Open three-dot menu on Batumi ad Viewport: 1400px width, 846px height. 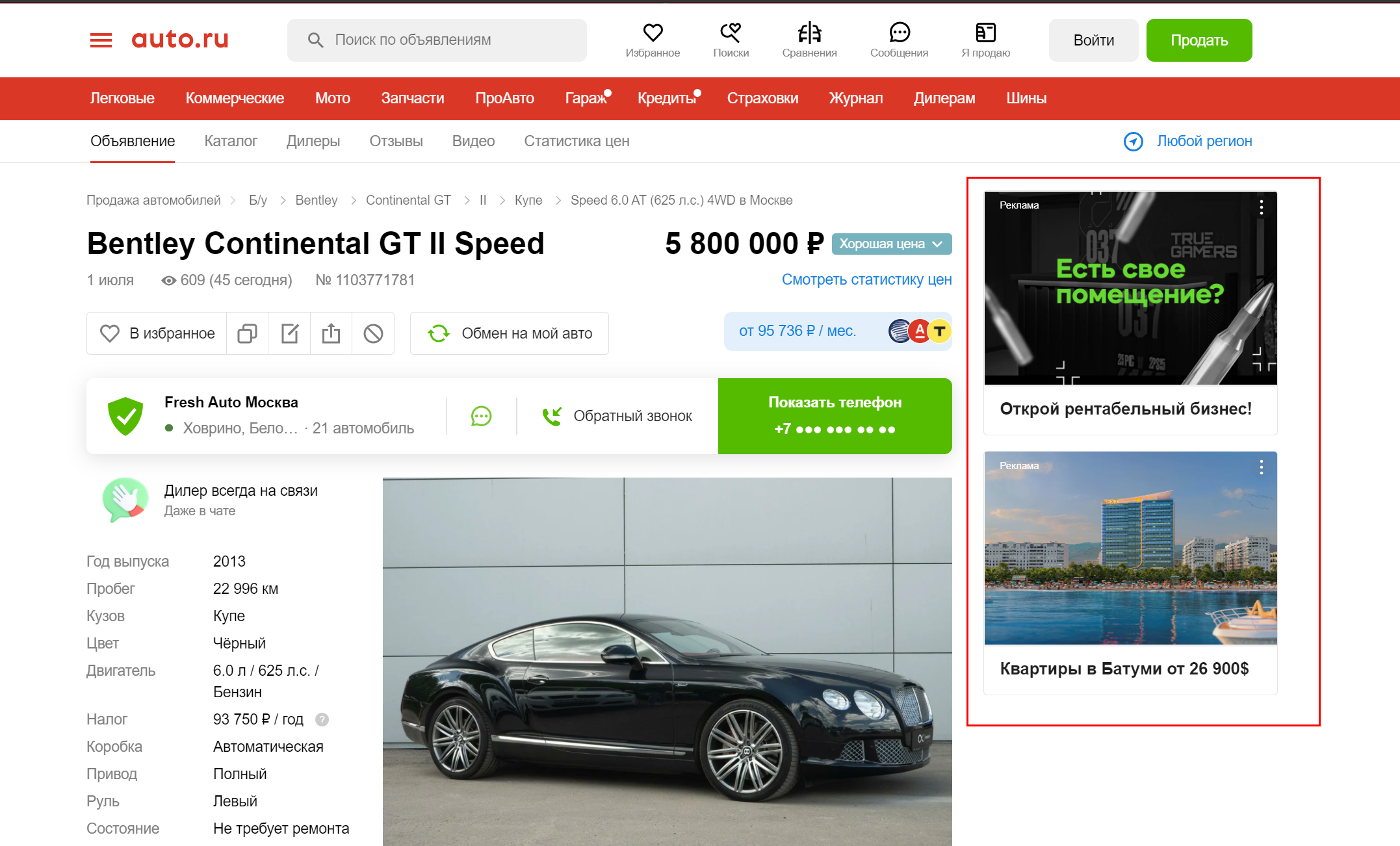tap(1261, 467)
